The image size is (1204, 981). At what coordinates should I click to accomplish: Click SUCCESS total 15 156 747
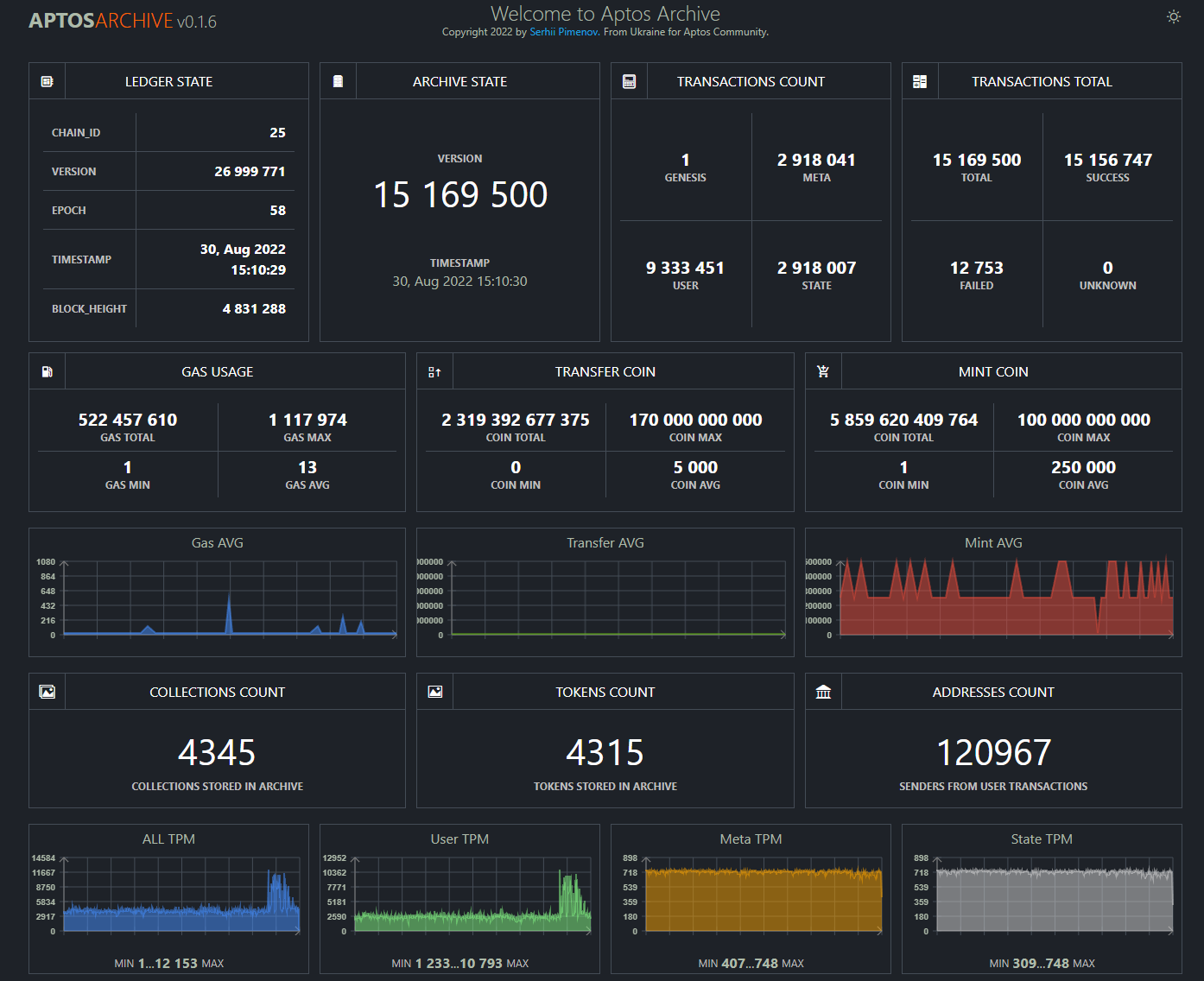1107,160
